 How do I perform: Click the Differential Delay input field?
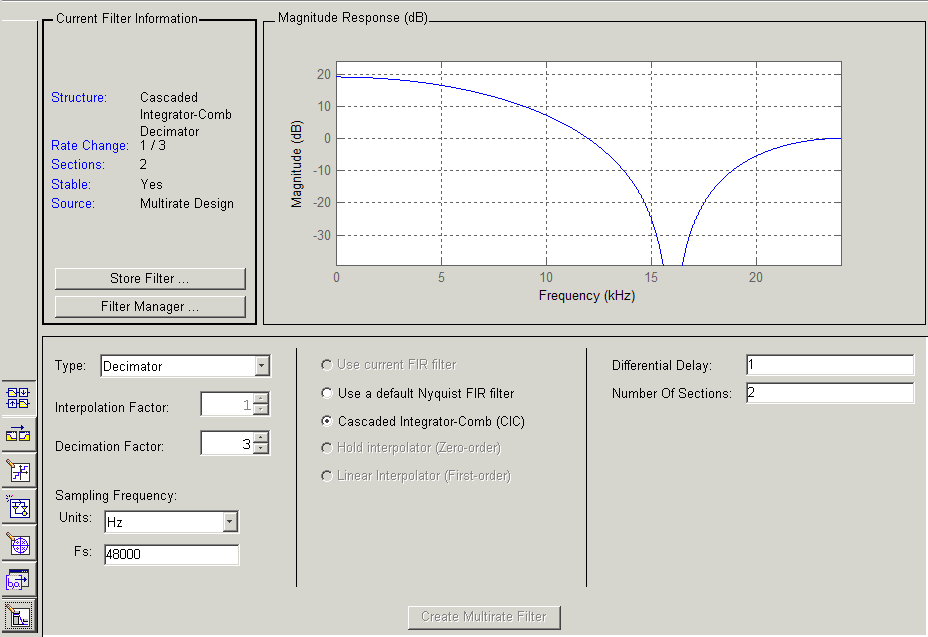[830, 365]
